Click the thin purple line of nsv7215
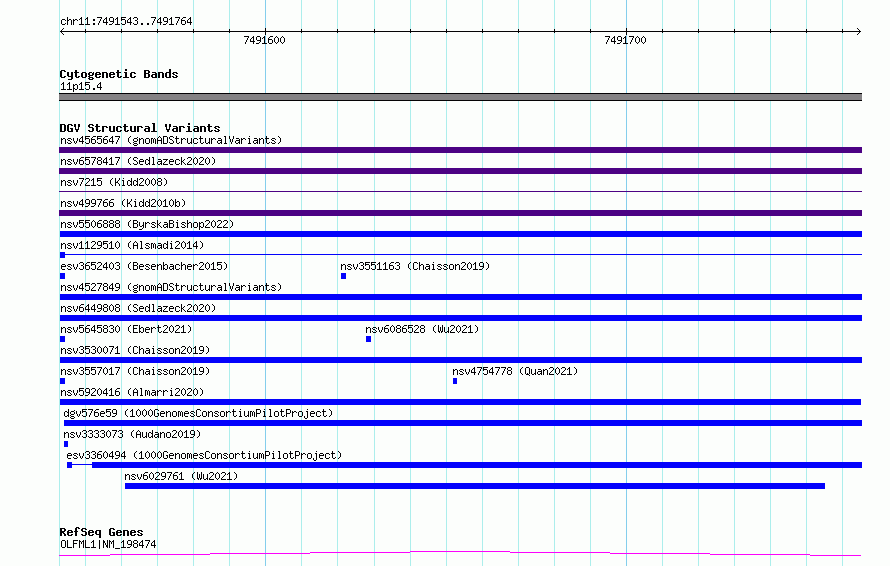Image resolution: width=890 pixels, height=566 pixels. point(460,192)
